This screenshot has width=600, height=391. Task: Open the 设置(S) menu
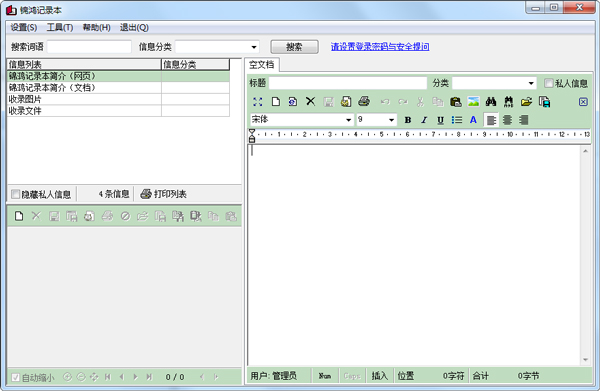pos(24,28)
